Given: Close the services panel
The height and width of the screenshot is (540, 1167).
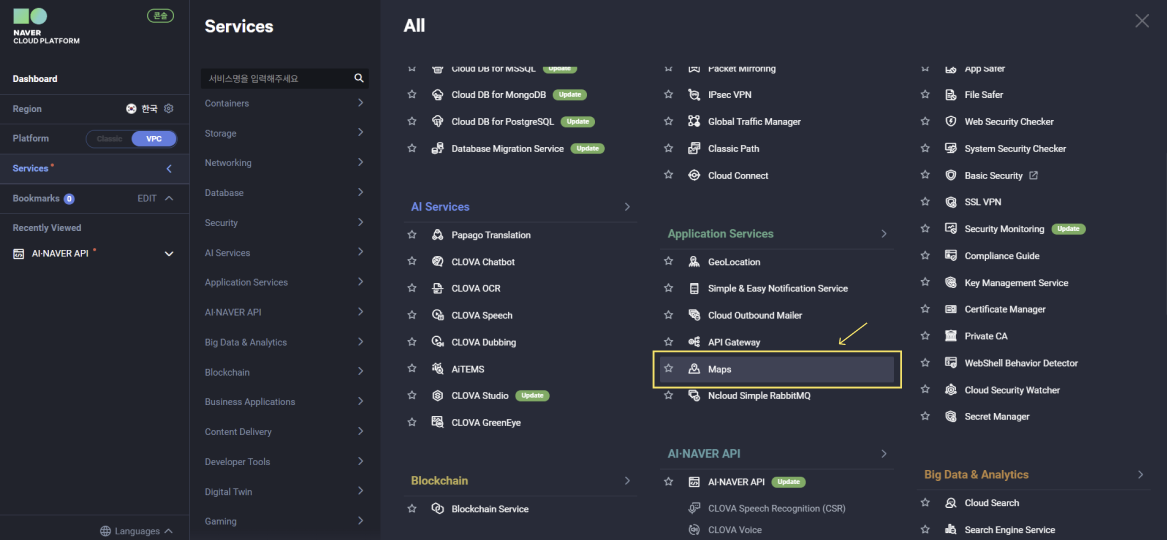Looking at the screenshot, I should pos(1142,21).
